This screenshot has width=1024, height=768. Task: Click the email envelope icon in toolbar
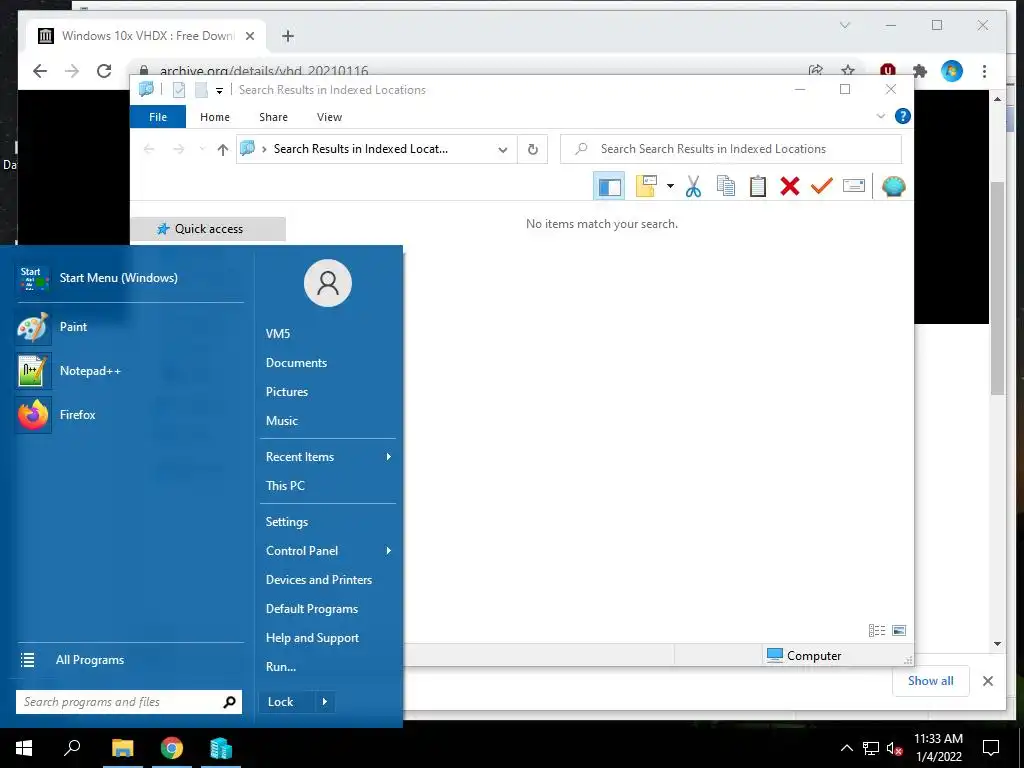854,186
